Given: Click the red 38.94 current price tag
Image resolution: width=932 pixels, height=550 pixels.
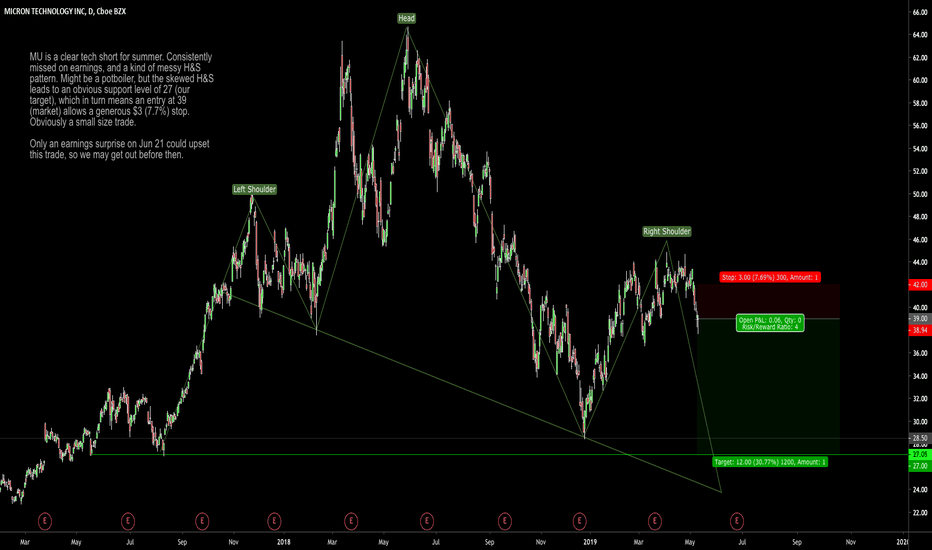Looking at the screenshot, I should click(920, 330).
